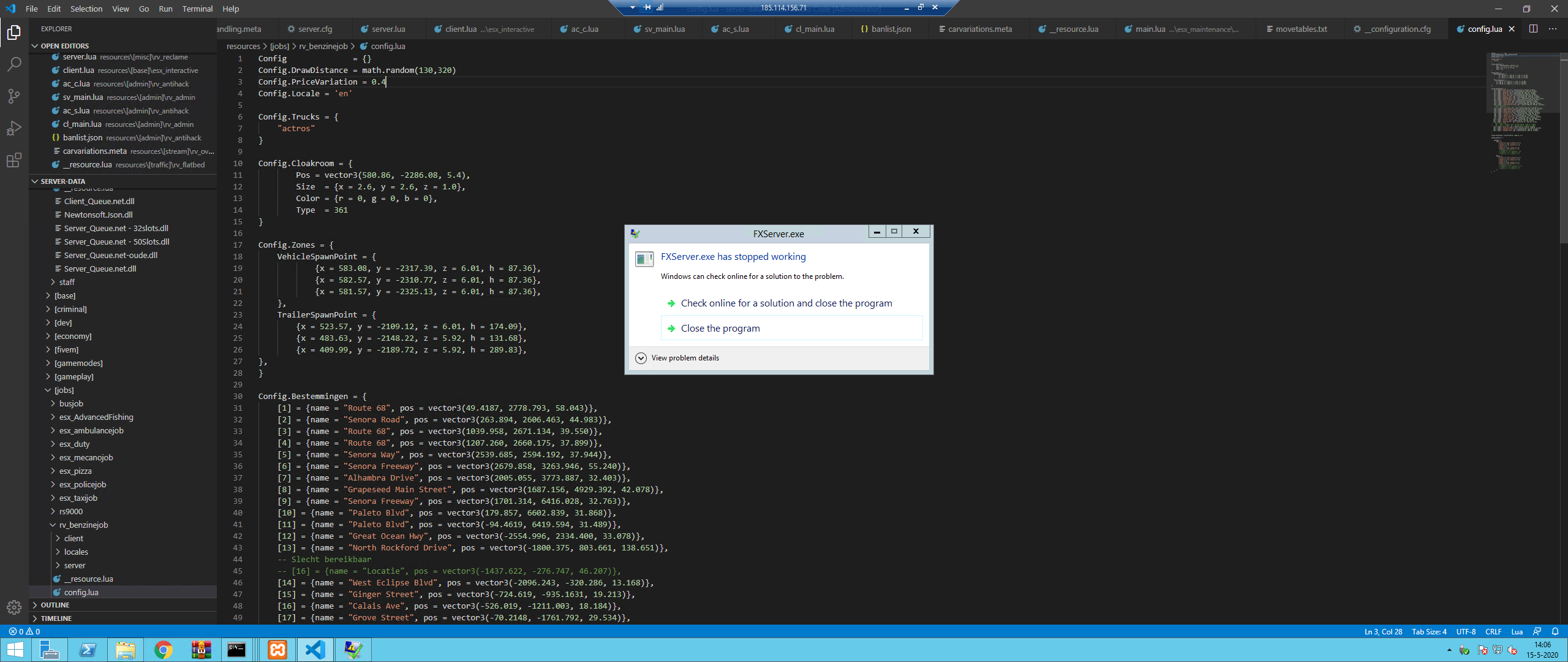
Task: Switch to the banlist.json tab
Action: click(x=890, y=29)
